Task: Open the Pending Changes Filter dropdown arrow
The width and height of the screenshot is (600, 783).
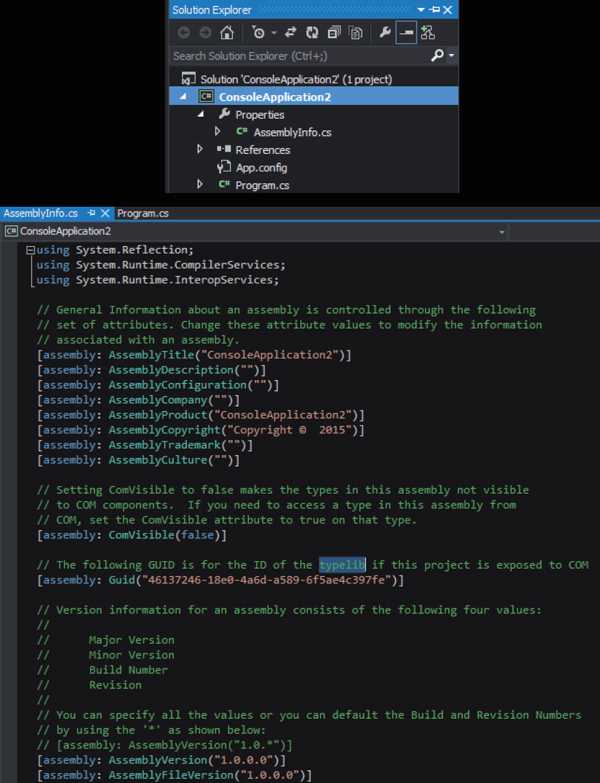Action: click(x=274, y=33)
